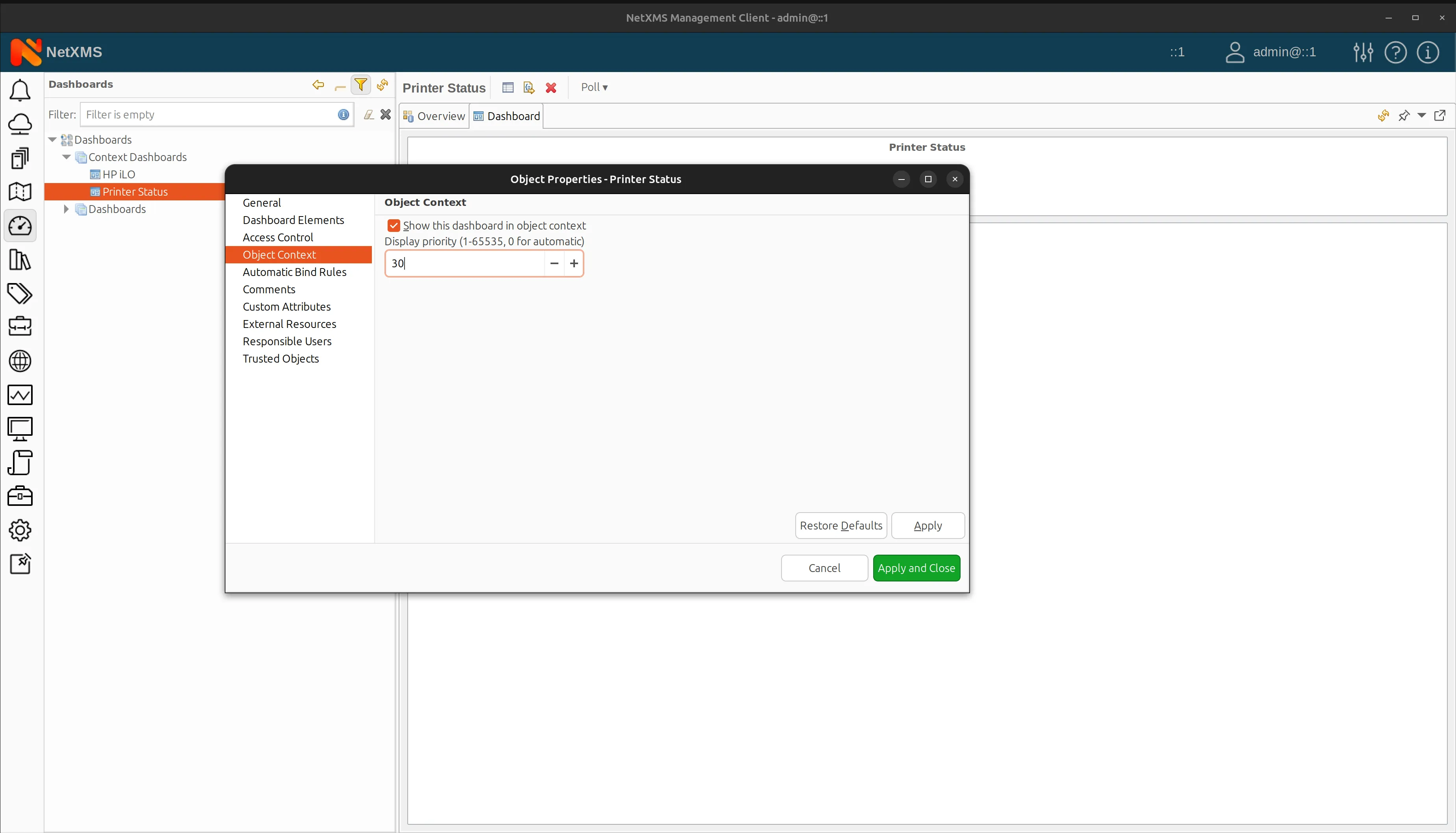Open the settings gear at sidebar bottom
Viewport: 1456px width, 833px height.
pyautogui.click(x=20, y=530)
